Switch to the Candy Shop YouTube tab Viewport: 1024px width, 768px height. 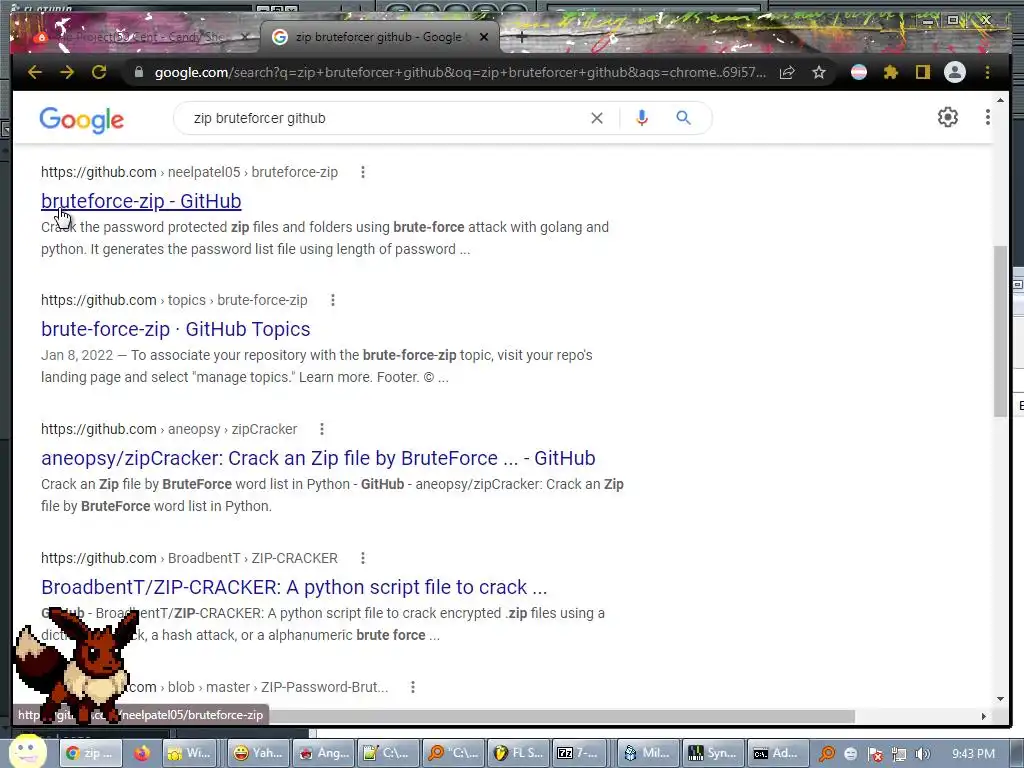click(x=140, y=37)
